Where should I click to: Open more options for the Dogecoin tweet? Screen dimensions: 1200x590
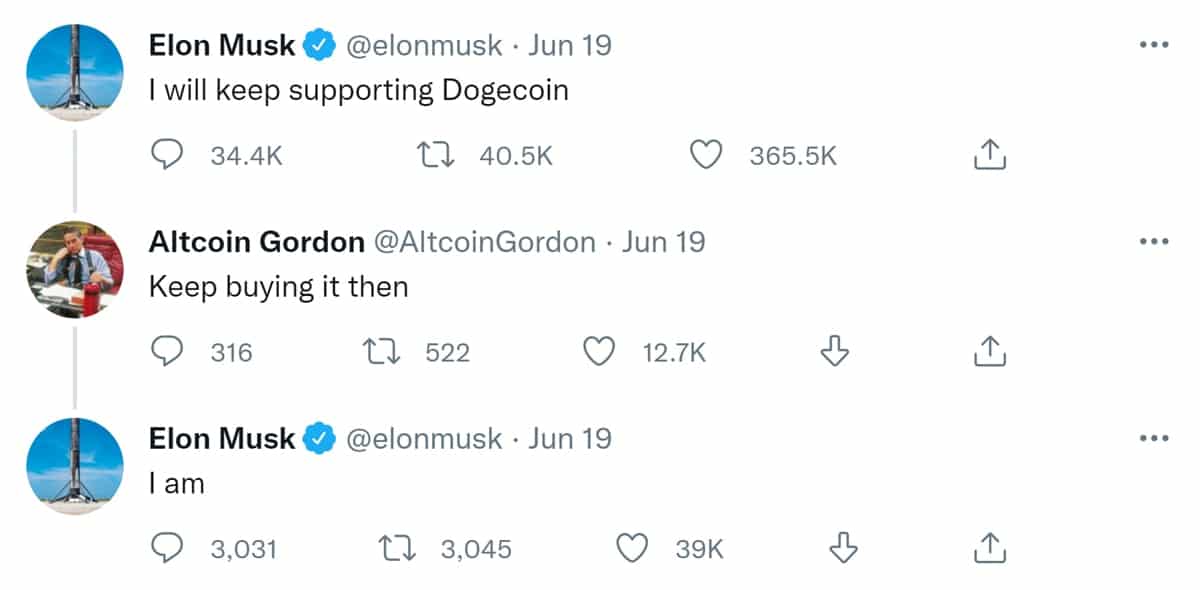coord(1153,46)
